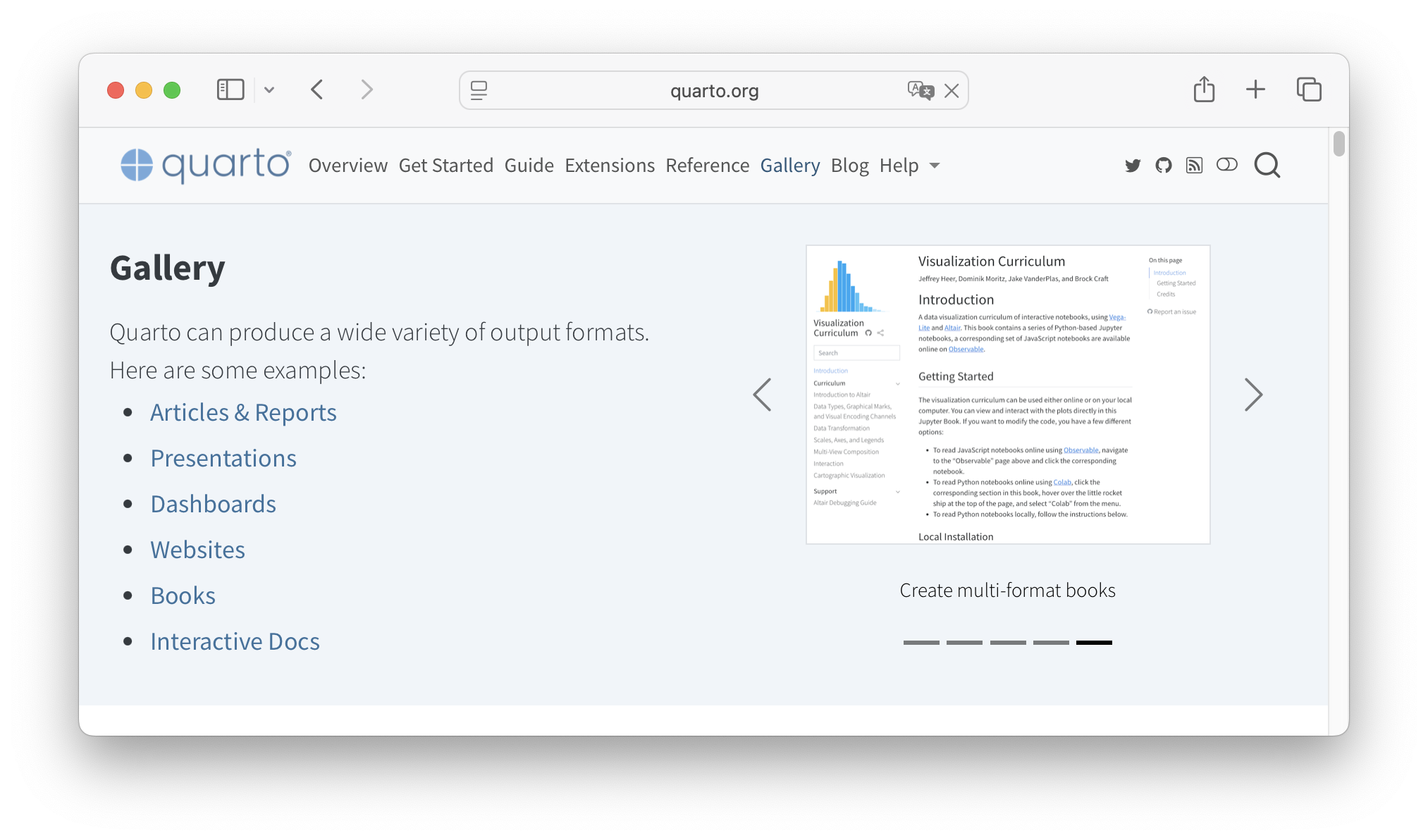This screenshot has width=1428, height=840.
Task: Open the Blog nav item
Action: (x=850, y=166)
